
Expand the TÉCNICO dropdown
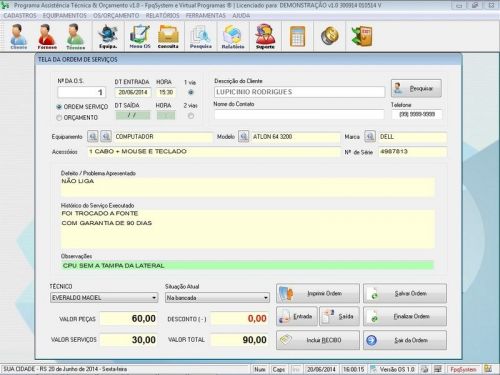[154, 298]
